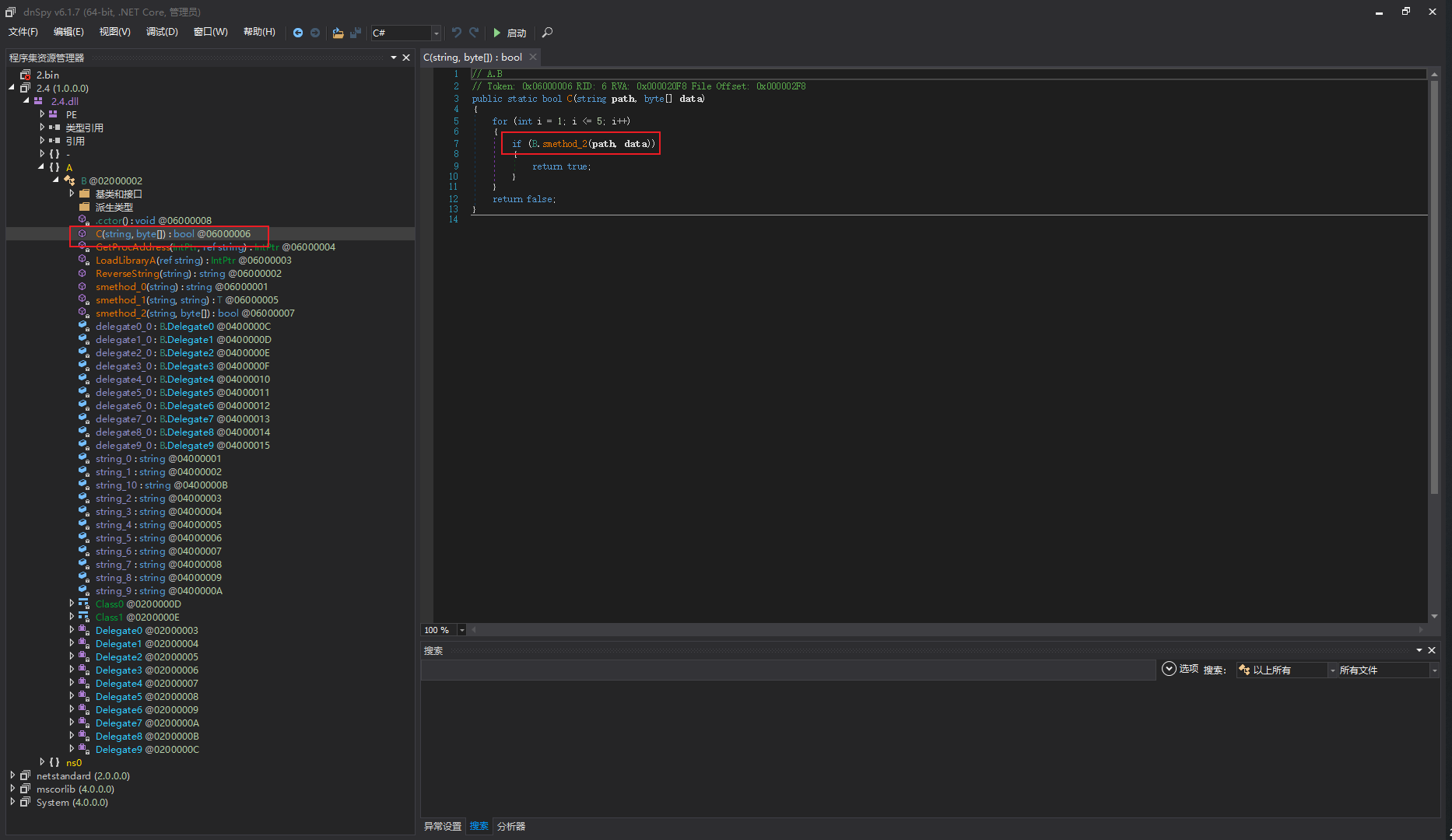The image size is (1452, 840).
Task: Click the redo toolbar icon
Action: [x=474, y=33]
